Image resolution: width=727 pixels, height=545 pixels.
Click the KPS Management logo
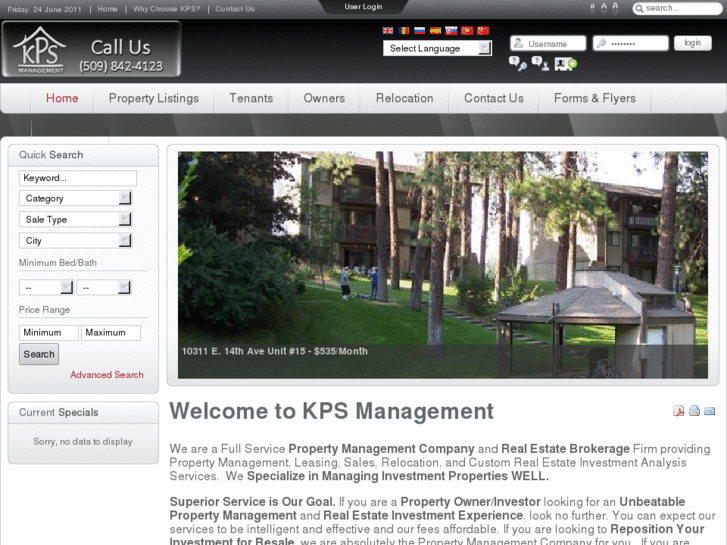click(40, 50)
